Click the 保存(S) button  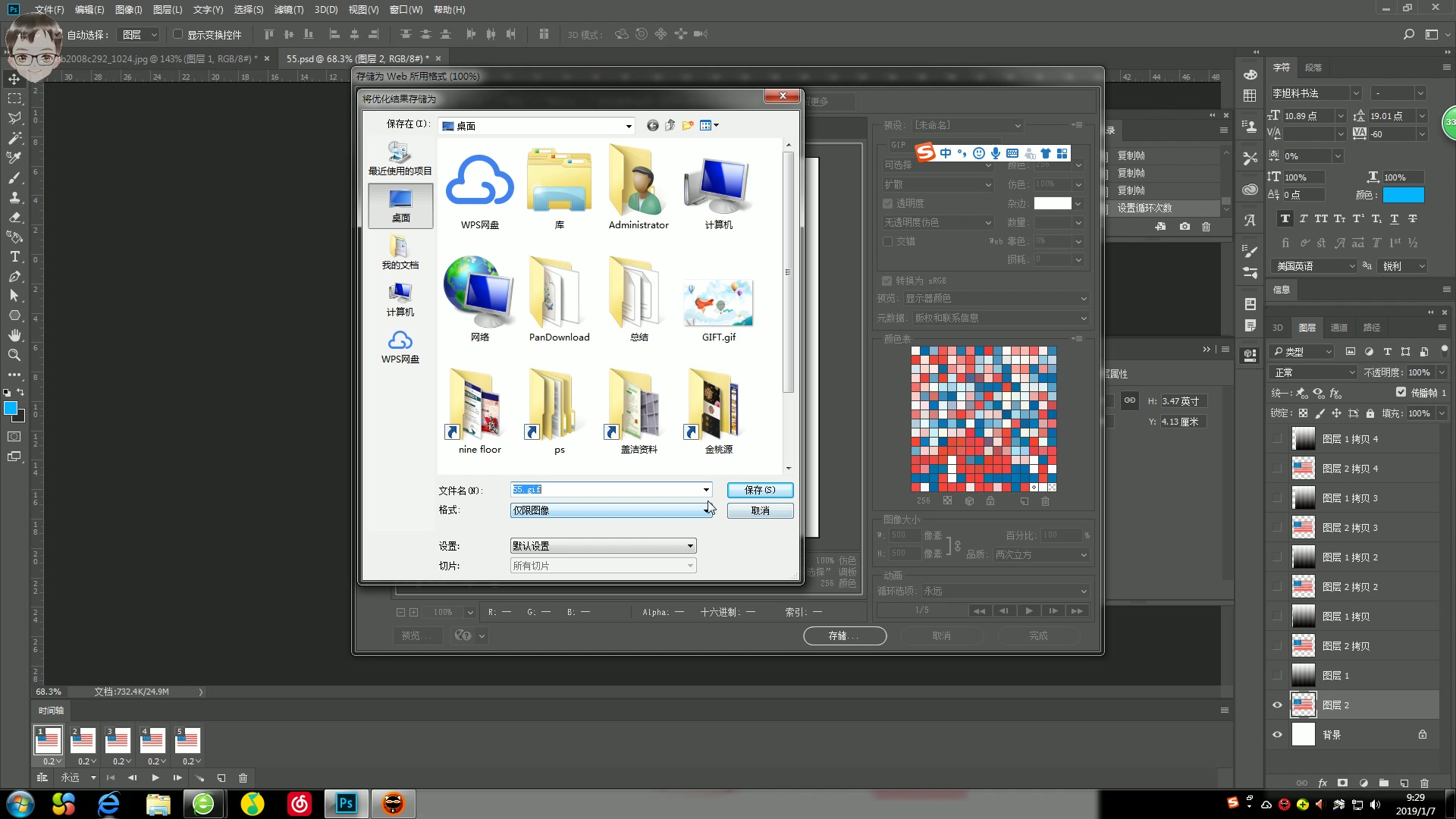760,490
